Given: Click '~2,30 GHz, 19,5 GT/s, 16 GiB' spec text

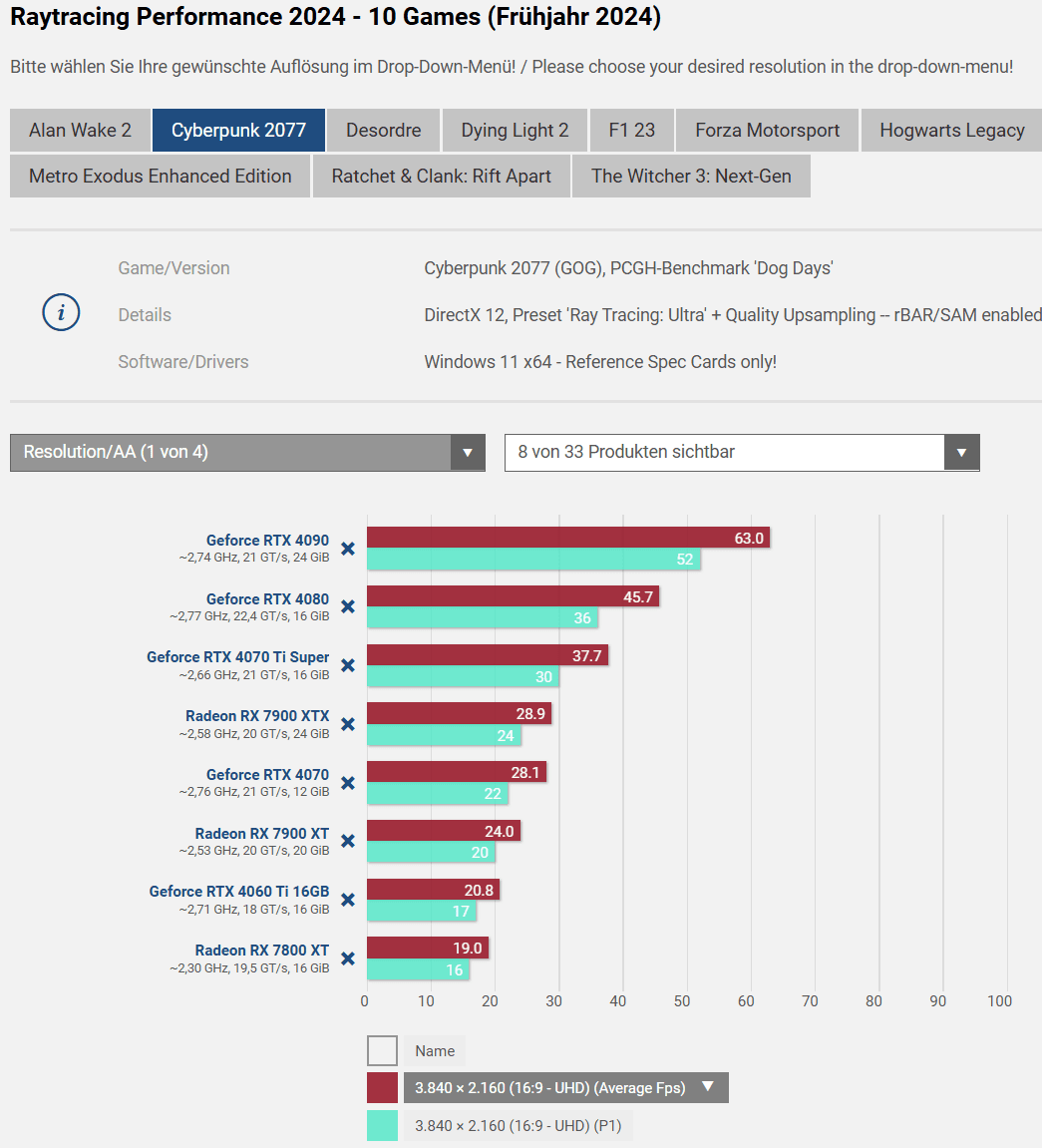Looking at the screenshot, I should 249,967.
